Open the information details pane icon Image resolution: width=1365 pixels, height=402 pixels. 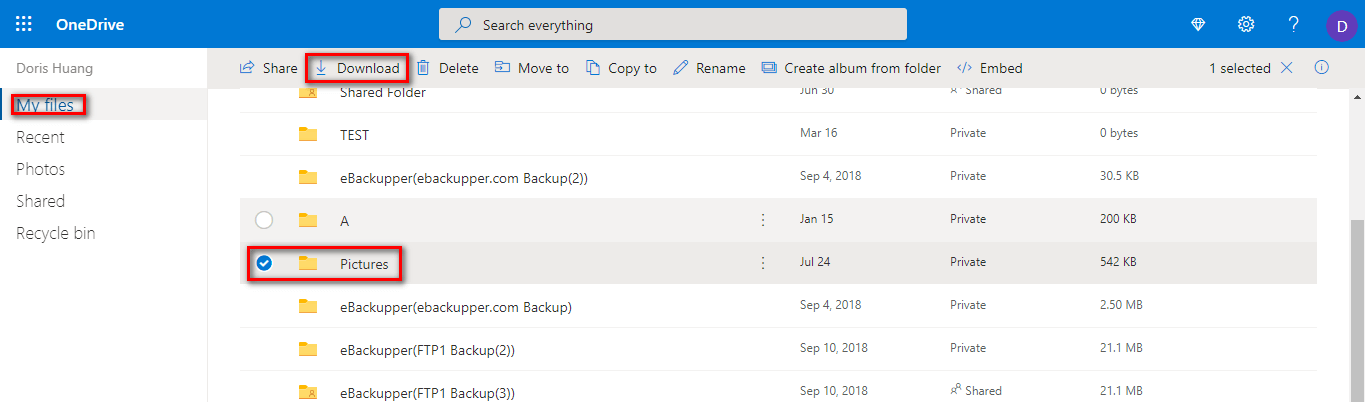pyautogui.click(x=1321, y=68)
